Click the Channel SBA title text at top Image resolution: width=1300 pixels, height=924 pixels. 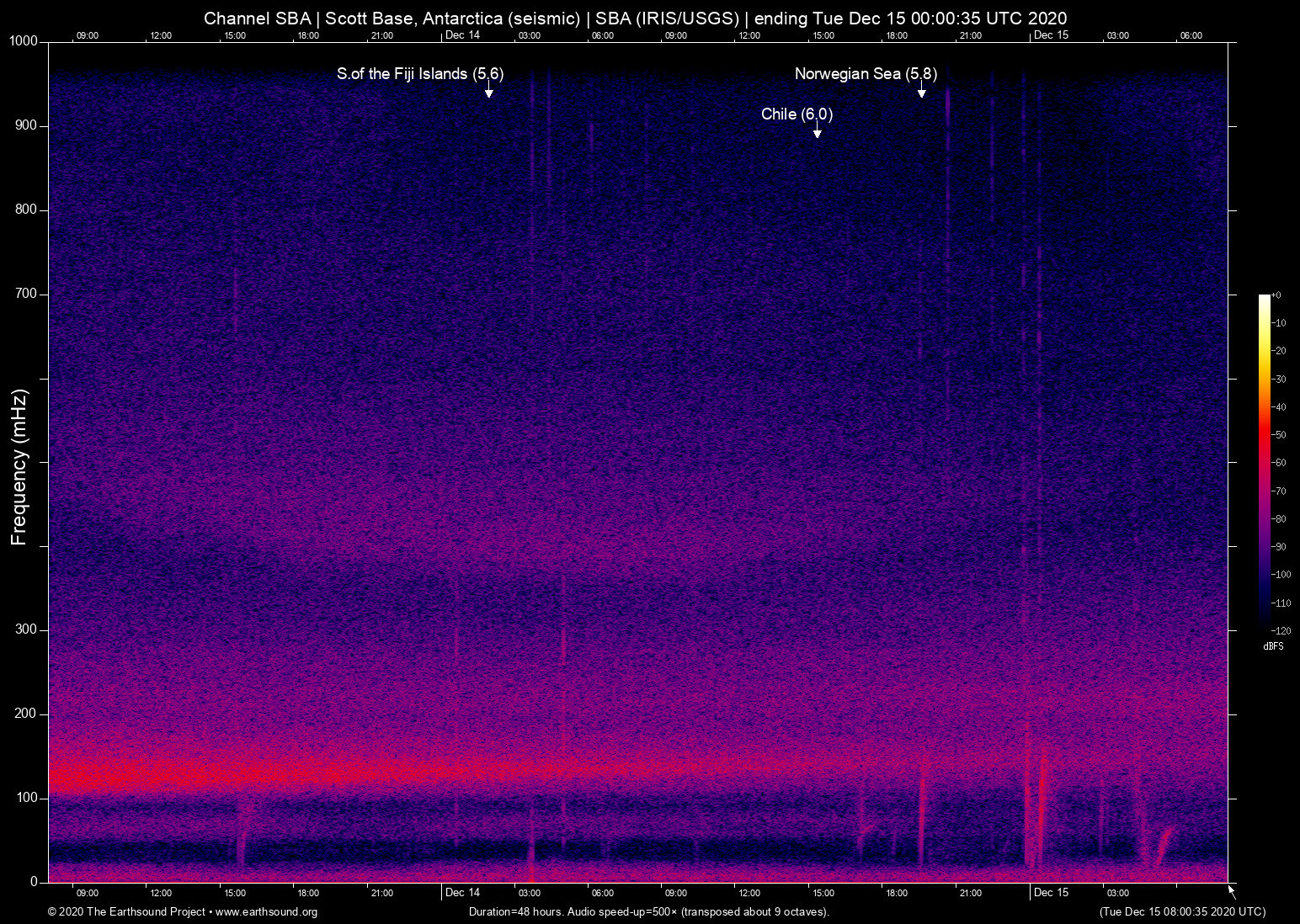[635, 19]
